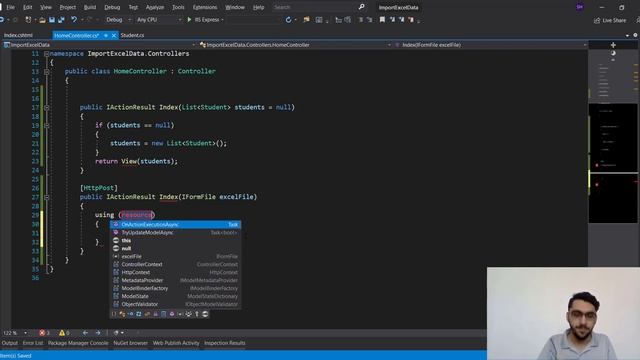Open the HomeController type navigation dropdown
The width and height of the screenshot is (640, 360).
click(x=296, y=45)
